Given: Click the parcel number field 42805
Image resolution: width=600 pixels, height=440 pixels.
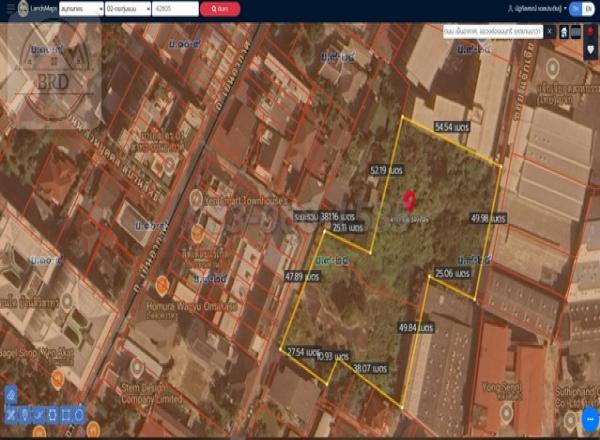Looking at the screenshot, I should 176,8.
